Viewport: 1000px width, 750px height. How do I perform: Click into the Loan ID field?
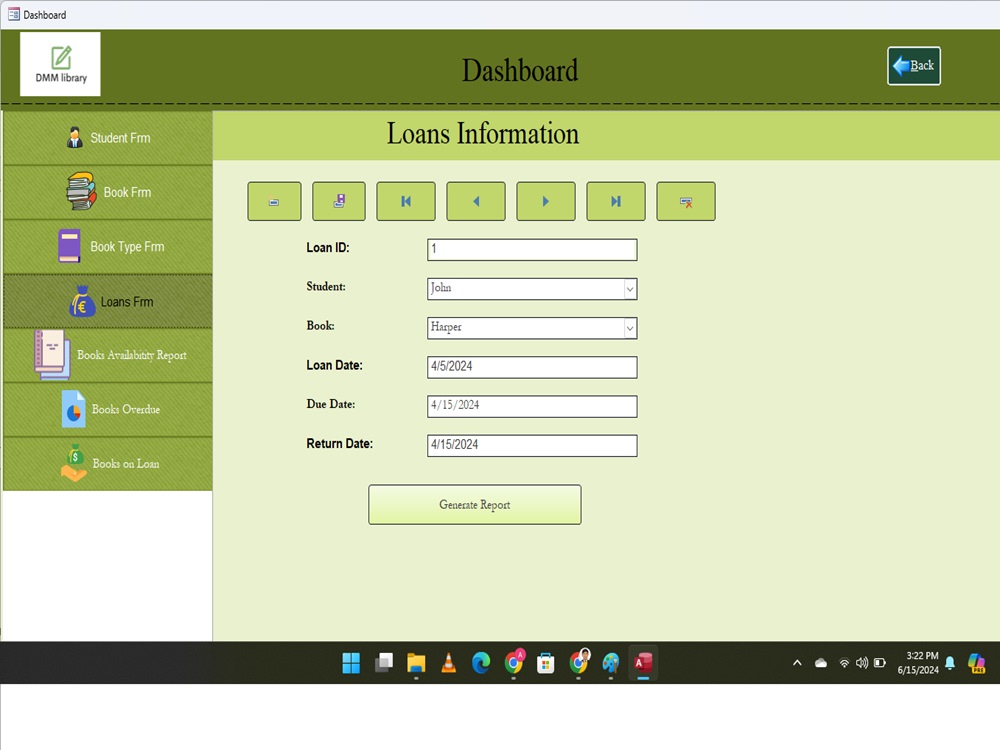pyautogui.click(x=532, y=249)
